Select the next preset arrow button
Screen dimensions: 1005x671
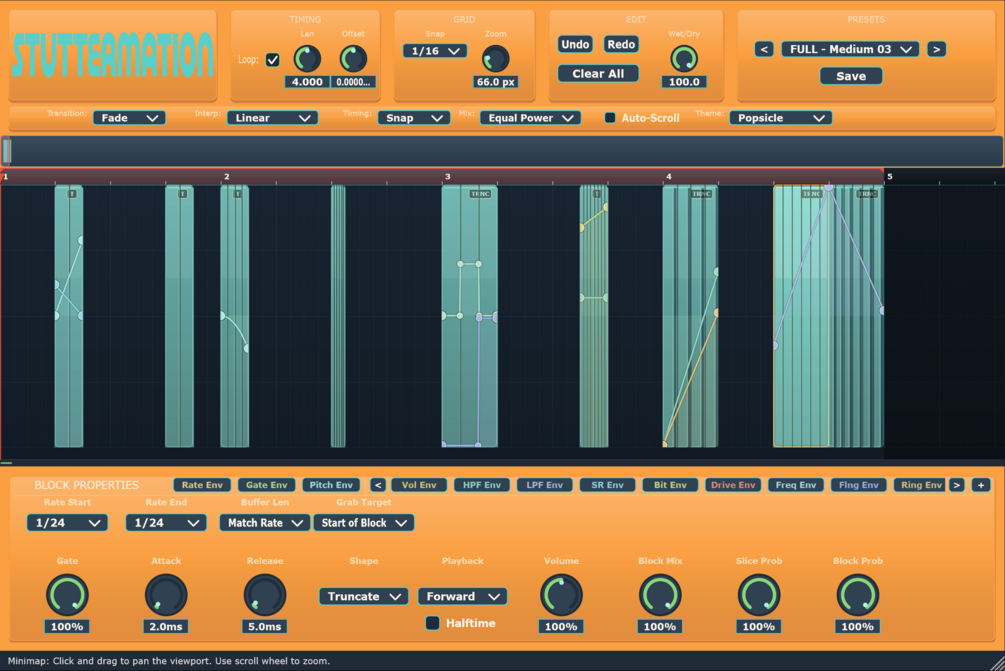[x=936, y=49]
